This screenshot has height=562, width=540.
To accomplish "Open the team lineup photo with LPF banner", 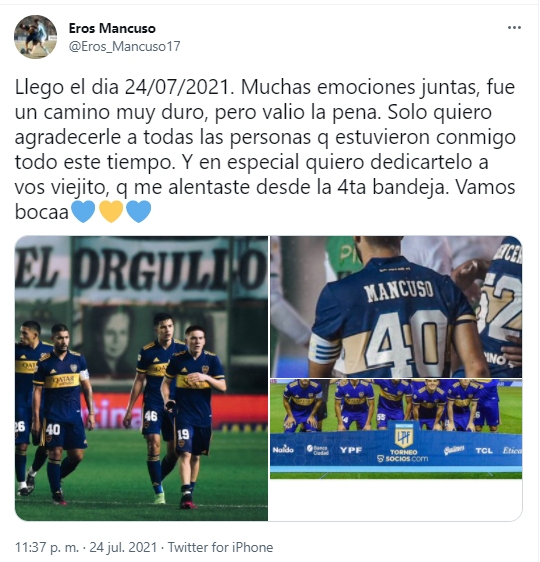I will click(396, 428).
